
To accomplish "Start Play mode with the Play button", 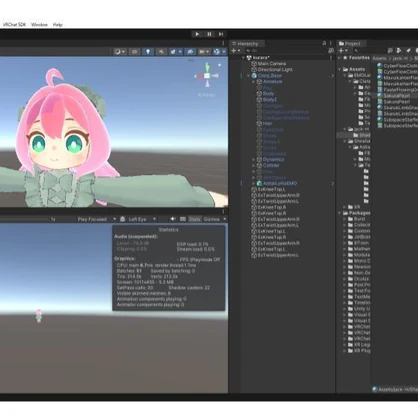I will point(197,34).
